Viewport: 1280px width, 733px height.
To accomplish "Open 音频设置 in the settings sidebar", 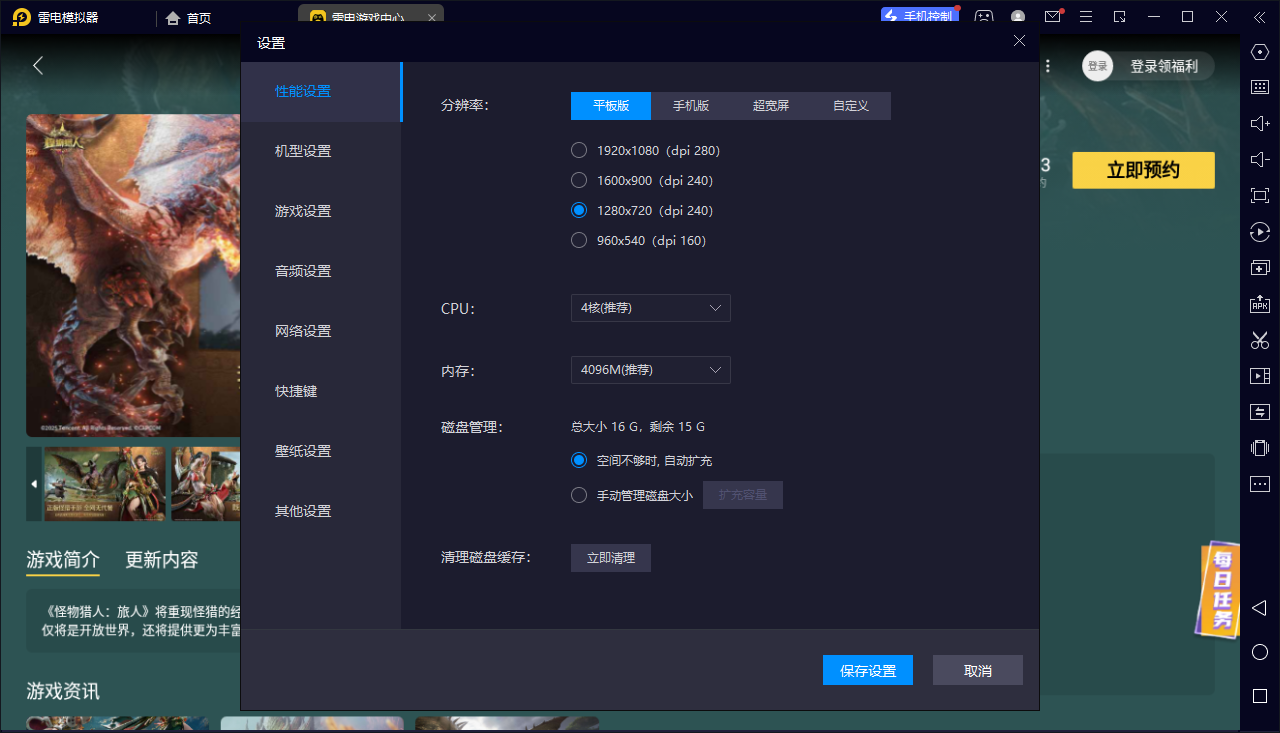I will pos(321,271).
